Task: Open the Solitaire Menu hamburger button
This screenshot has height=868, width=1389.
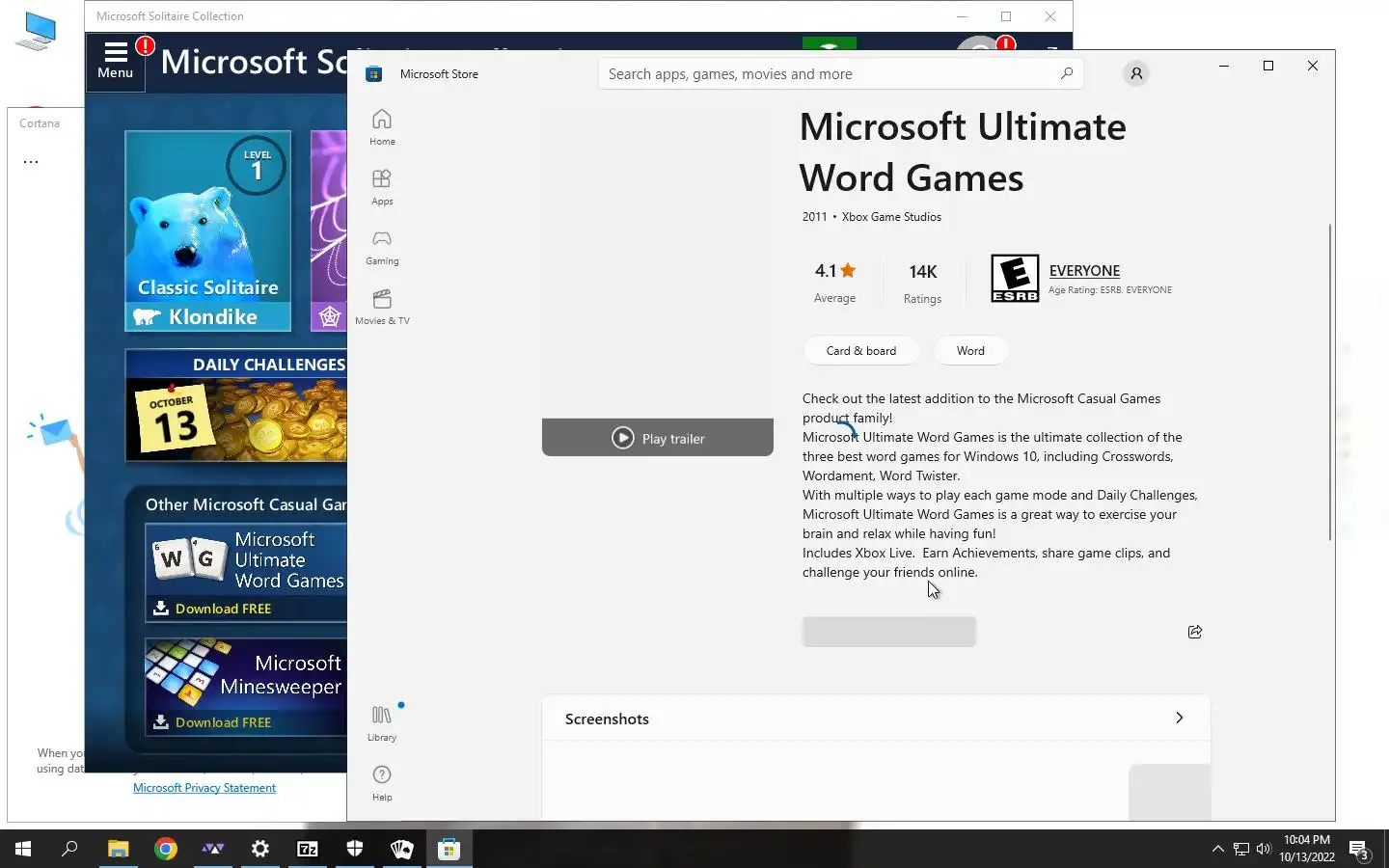Action: pos(116,61)
